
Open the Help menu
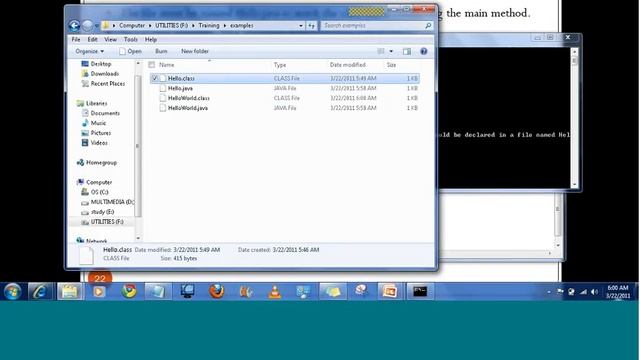[151, 40]
